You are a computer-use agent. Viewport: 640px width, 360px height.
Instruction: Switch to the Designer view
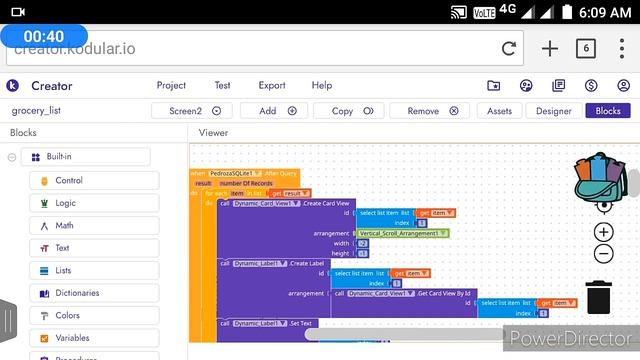(x=553, y=111)
